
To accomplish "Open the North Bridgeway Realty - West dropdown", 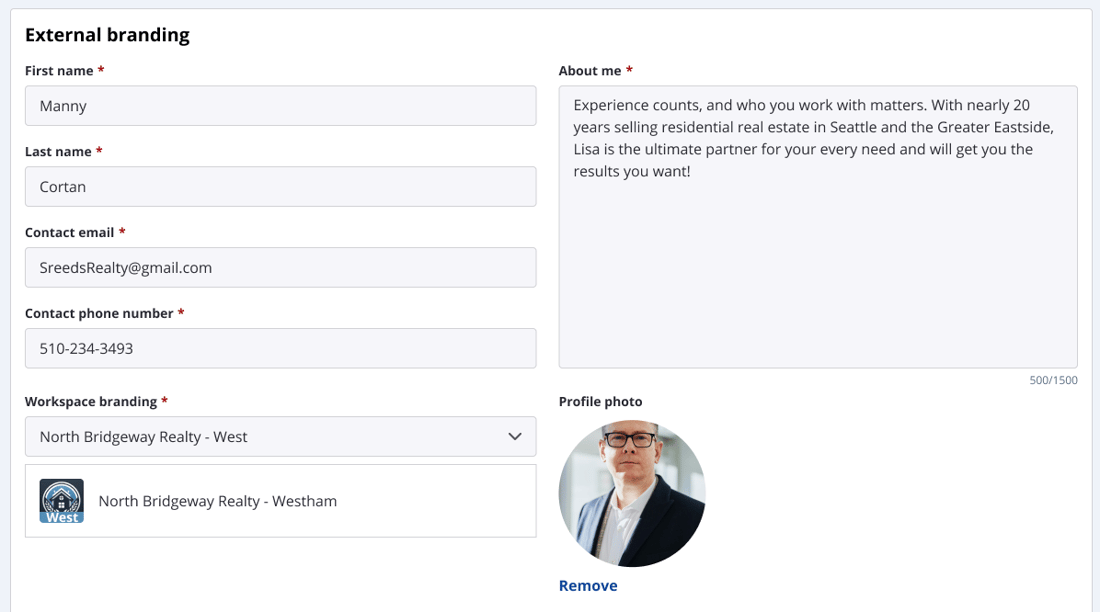I will pos(280,437).
